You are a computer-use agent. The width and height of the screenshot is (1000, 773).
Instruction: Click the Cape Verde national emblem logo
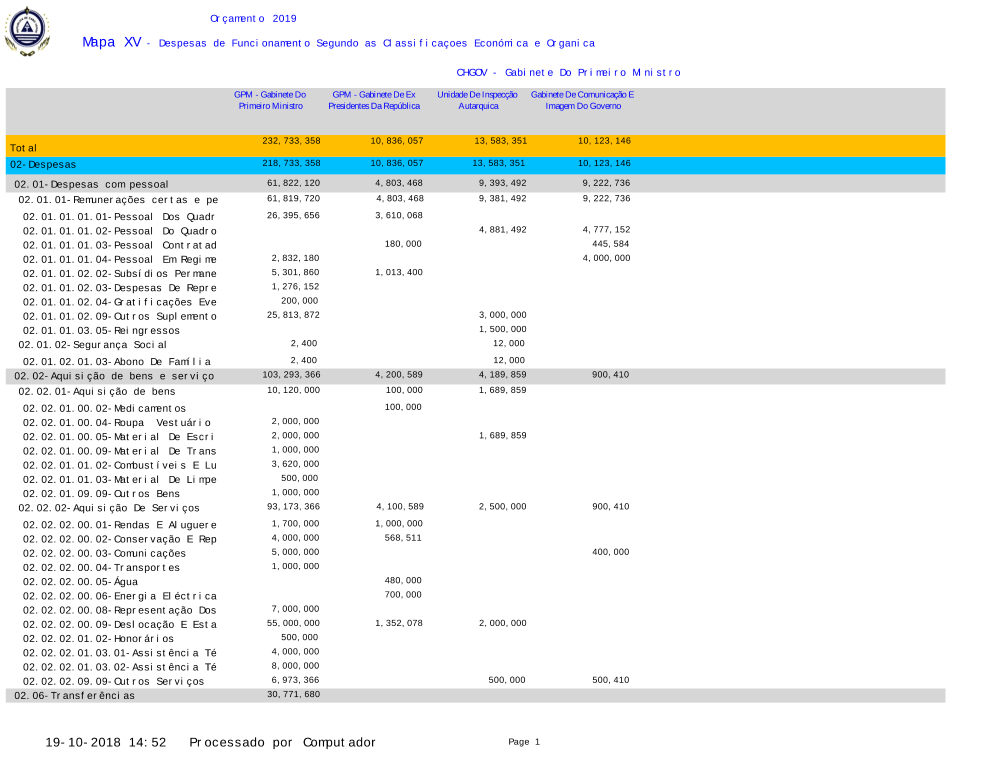[x=26, y=33]
